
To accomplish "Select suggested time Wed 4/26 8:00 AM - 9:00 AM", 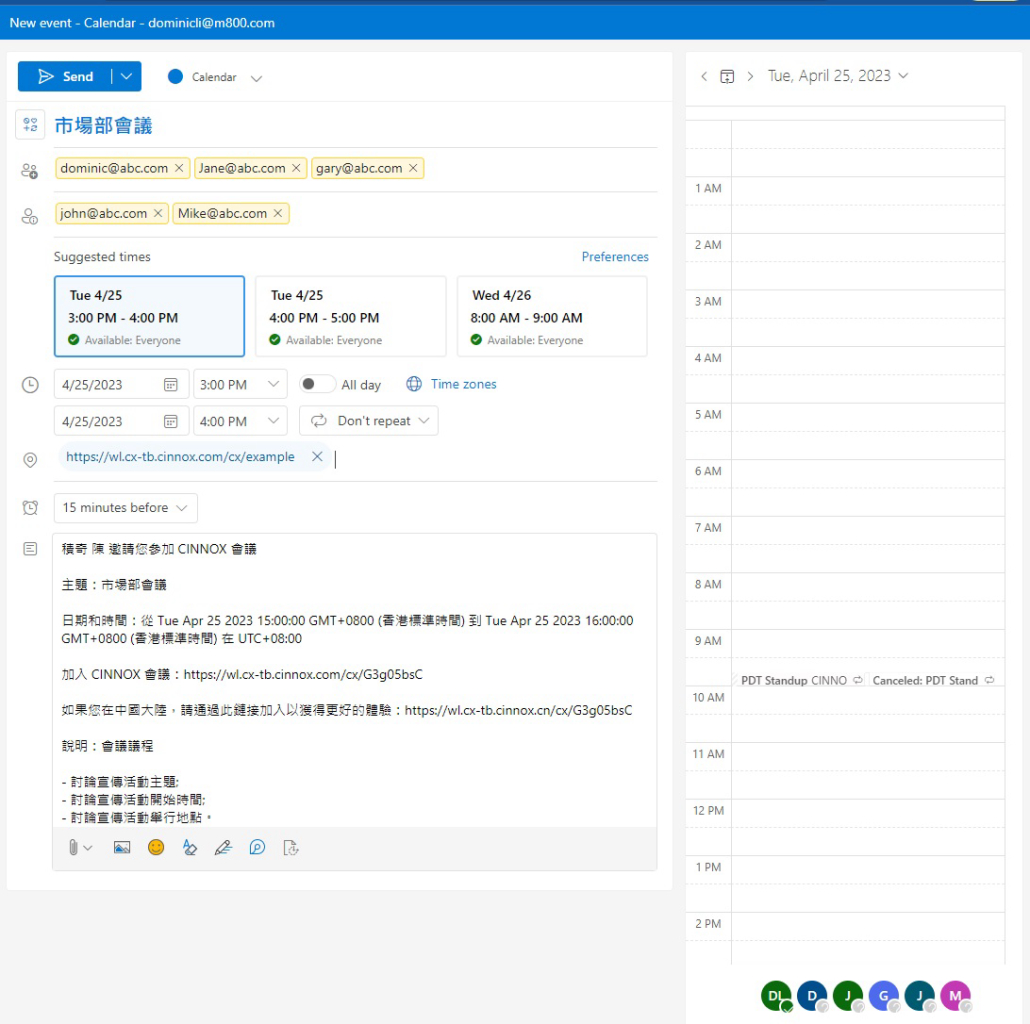I will [552, 317].
